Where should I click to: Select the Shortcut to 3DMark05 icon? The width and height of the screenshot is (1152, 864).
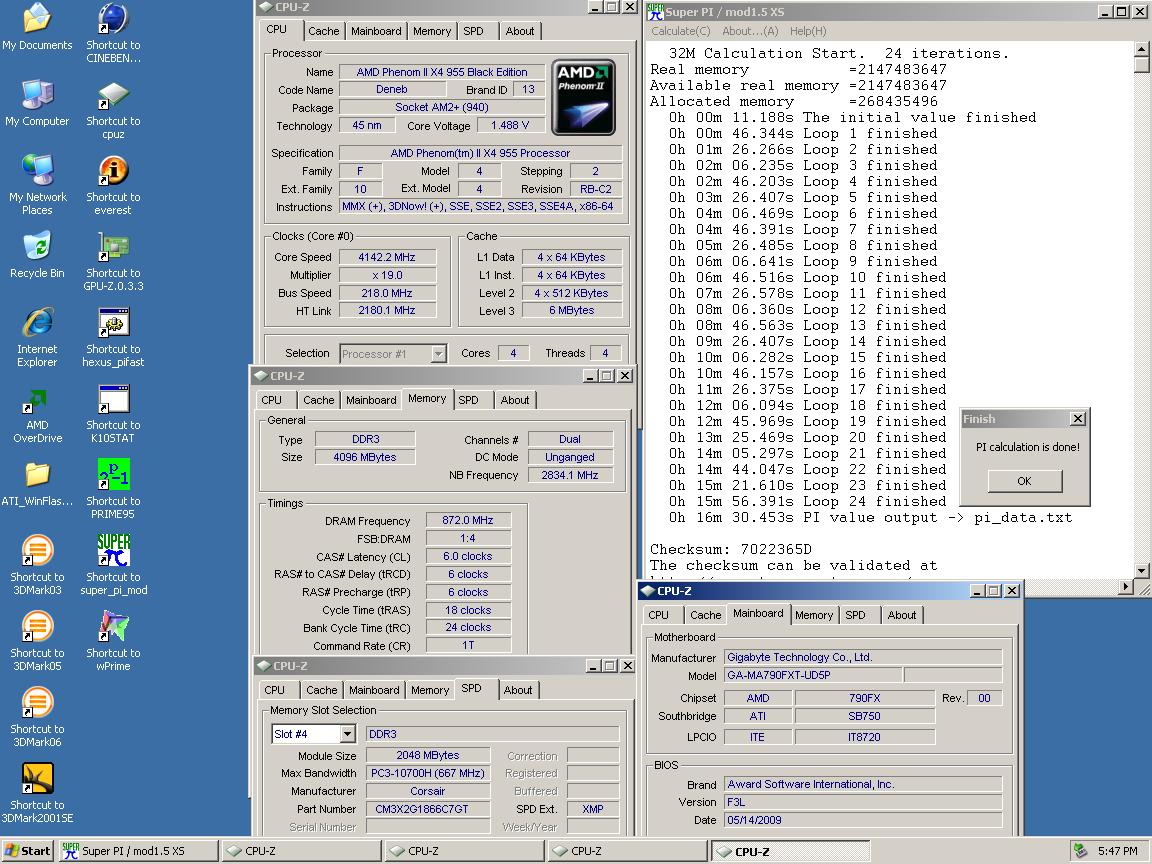pyautogui.click(x=37, y=641)
